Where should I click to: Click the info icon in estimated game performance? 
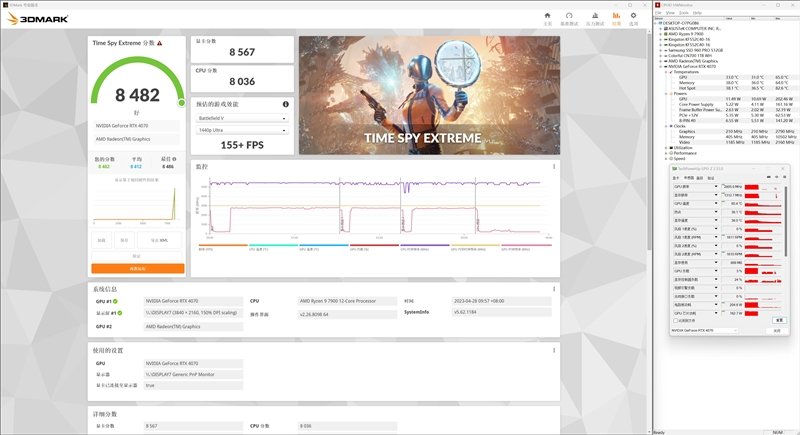pyautogui.click(x=286, y=104)
